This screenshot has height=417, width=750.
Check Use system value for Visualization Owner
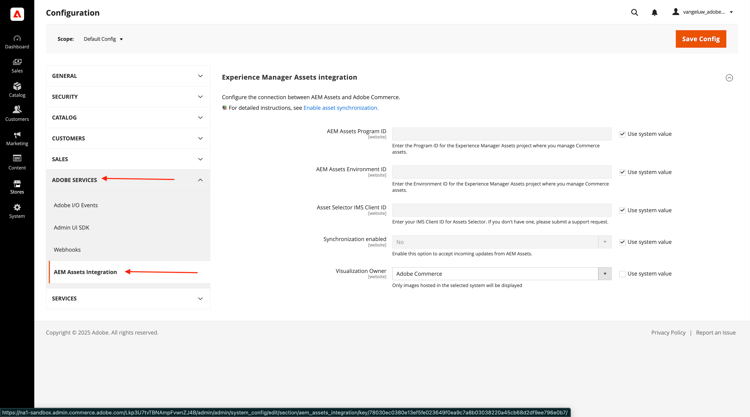pos(622,274)
